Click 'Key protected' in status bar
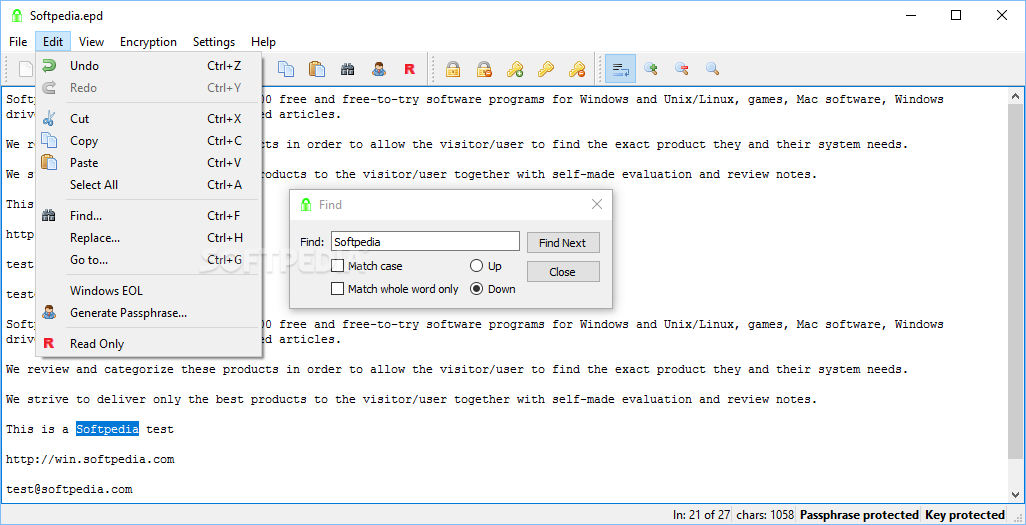The image size is (1026, 525). [964, 515]
